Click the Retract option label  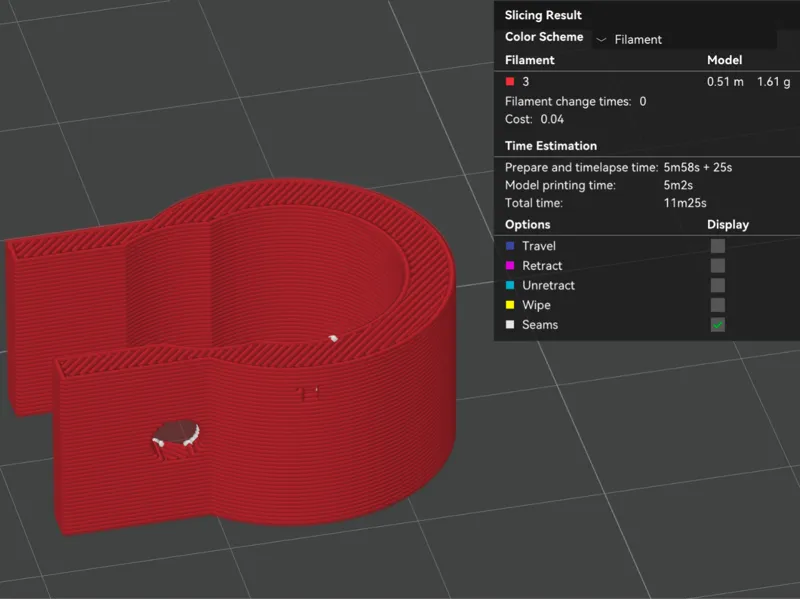pyautogui.click(x=541, y=265)
